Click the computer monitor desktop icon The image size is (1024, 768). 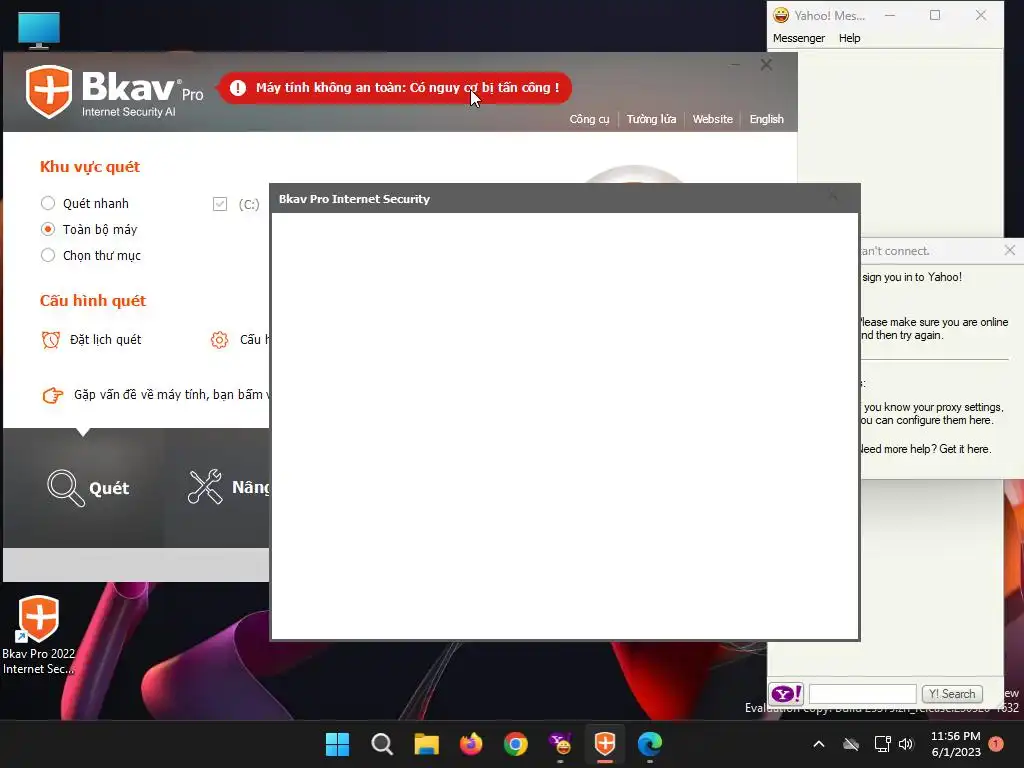point(39,30)
